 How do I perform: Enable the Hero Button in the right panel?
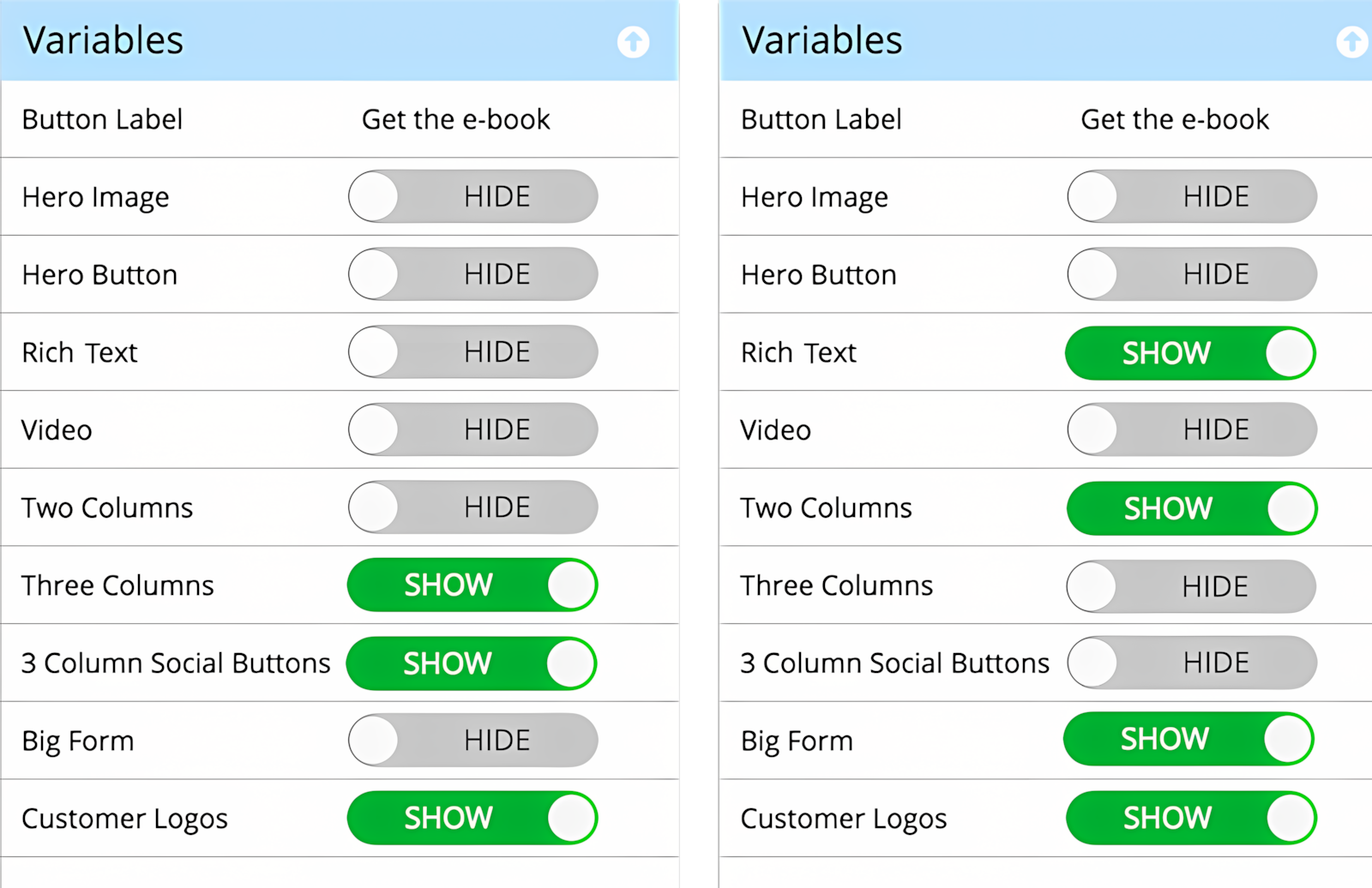(x=1190, y=274)
